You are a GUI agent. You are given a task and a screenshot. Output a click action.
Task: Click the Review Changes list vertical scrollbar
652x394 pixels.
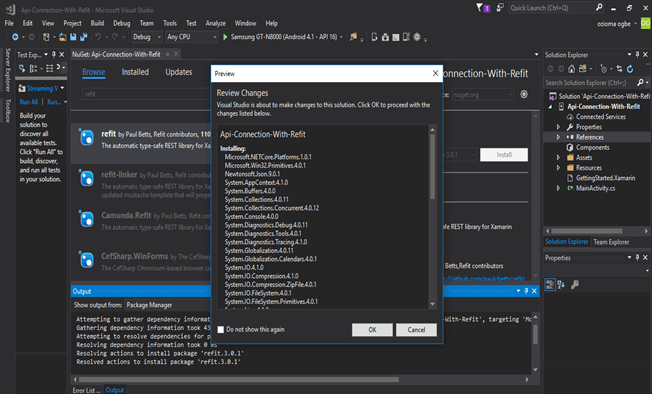[x=432, y=166]
